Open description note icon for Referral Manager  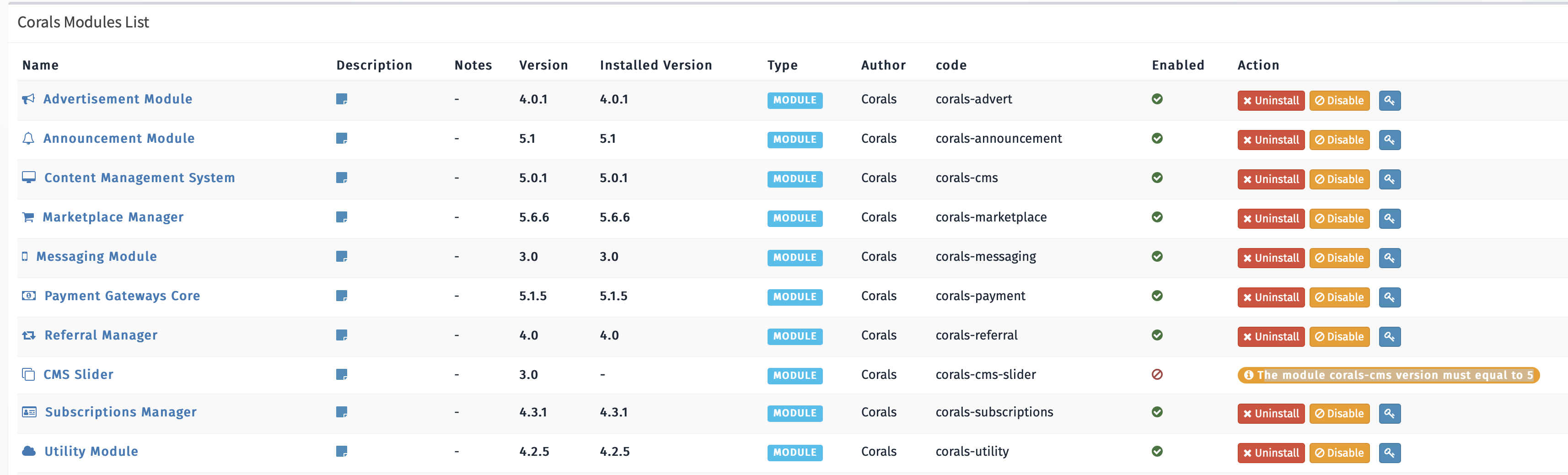pos(342,335)
